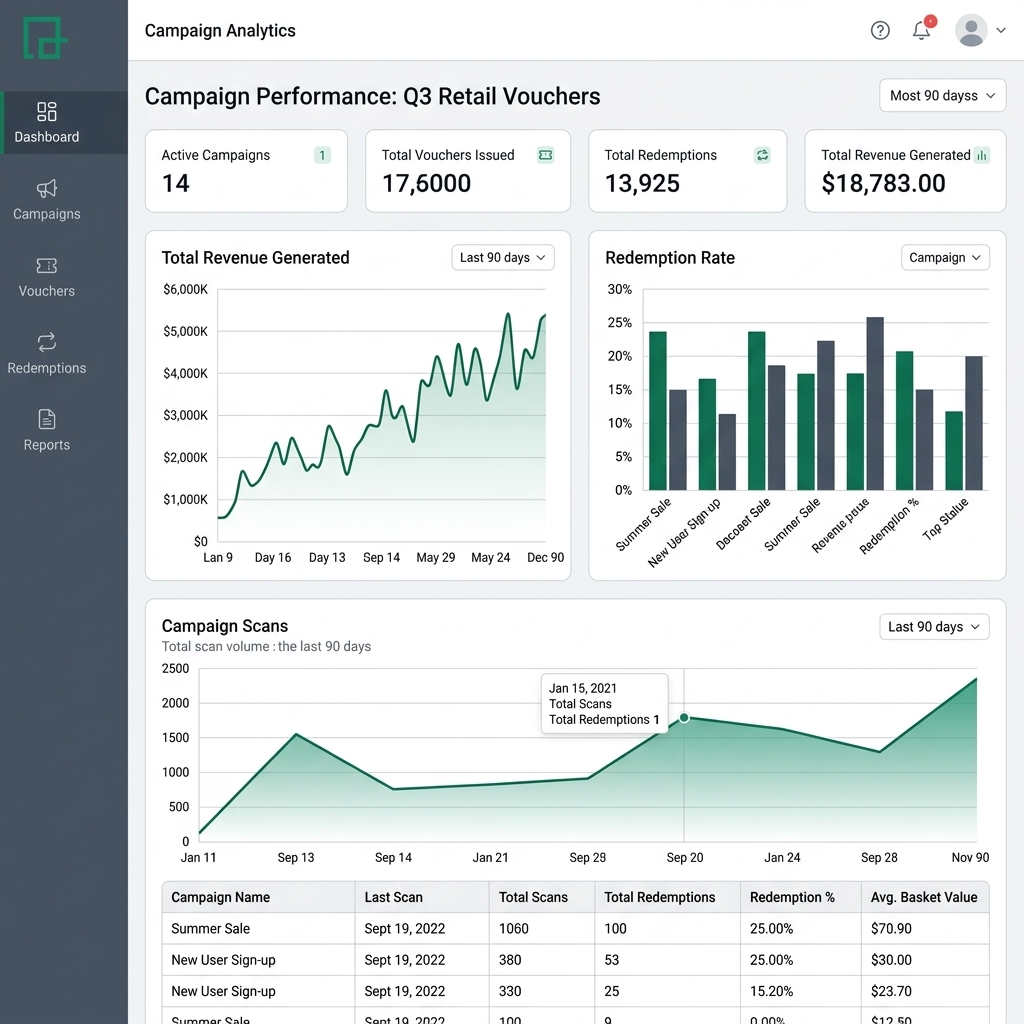Click the Vouchers ticket icon

click(x=46, y=266)
